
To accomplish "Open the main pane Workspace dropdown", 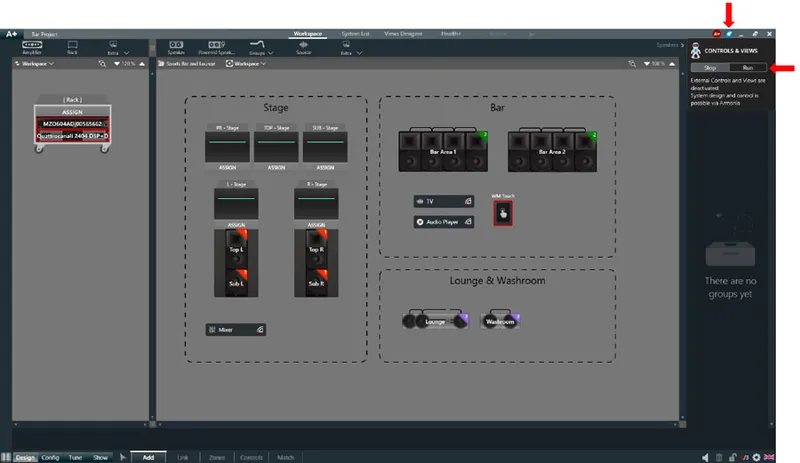I will click(x=250, y=64).
